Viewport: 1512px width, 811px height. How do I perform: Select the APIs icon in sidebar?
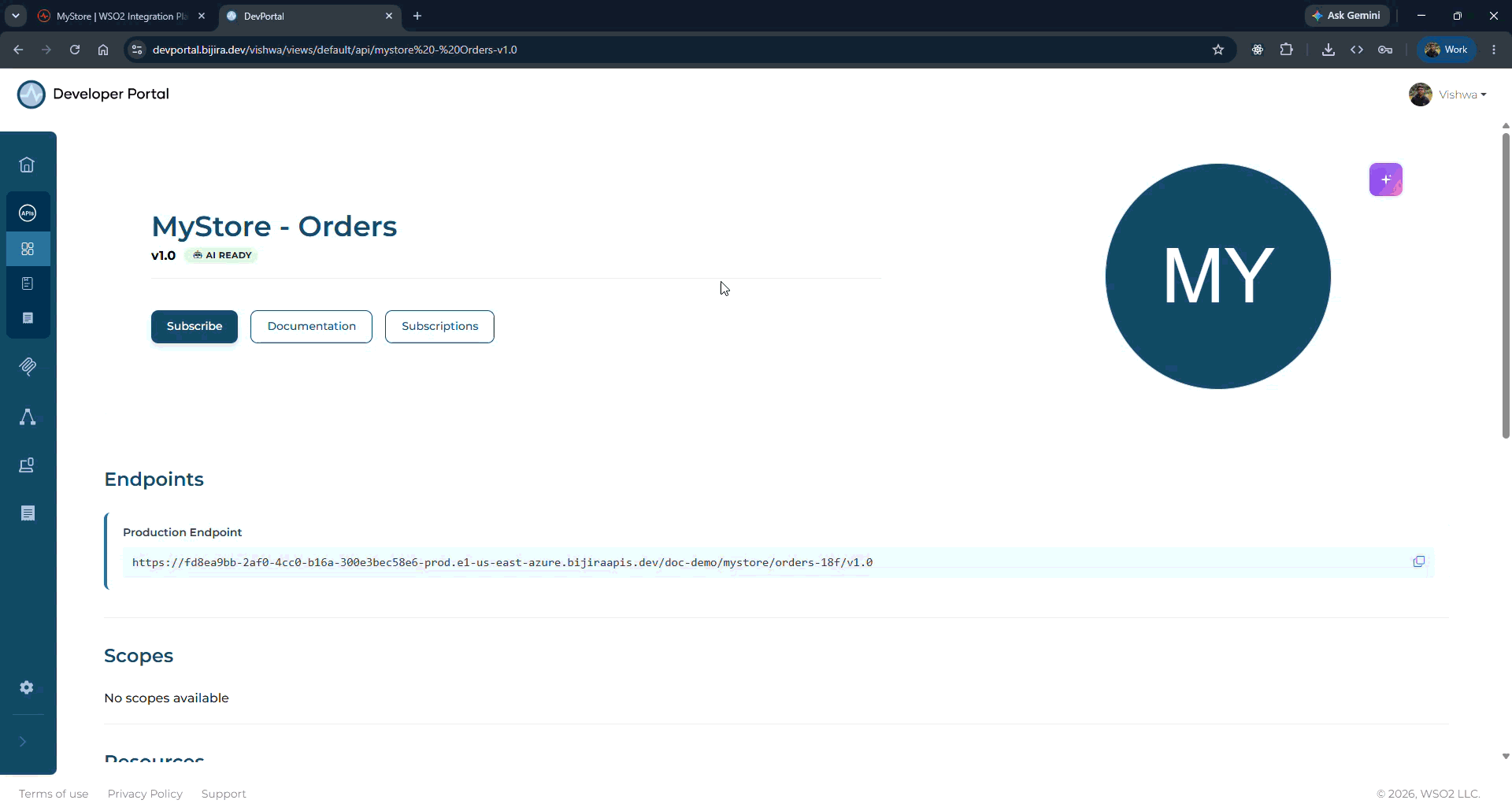coord(28,213)
